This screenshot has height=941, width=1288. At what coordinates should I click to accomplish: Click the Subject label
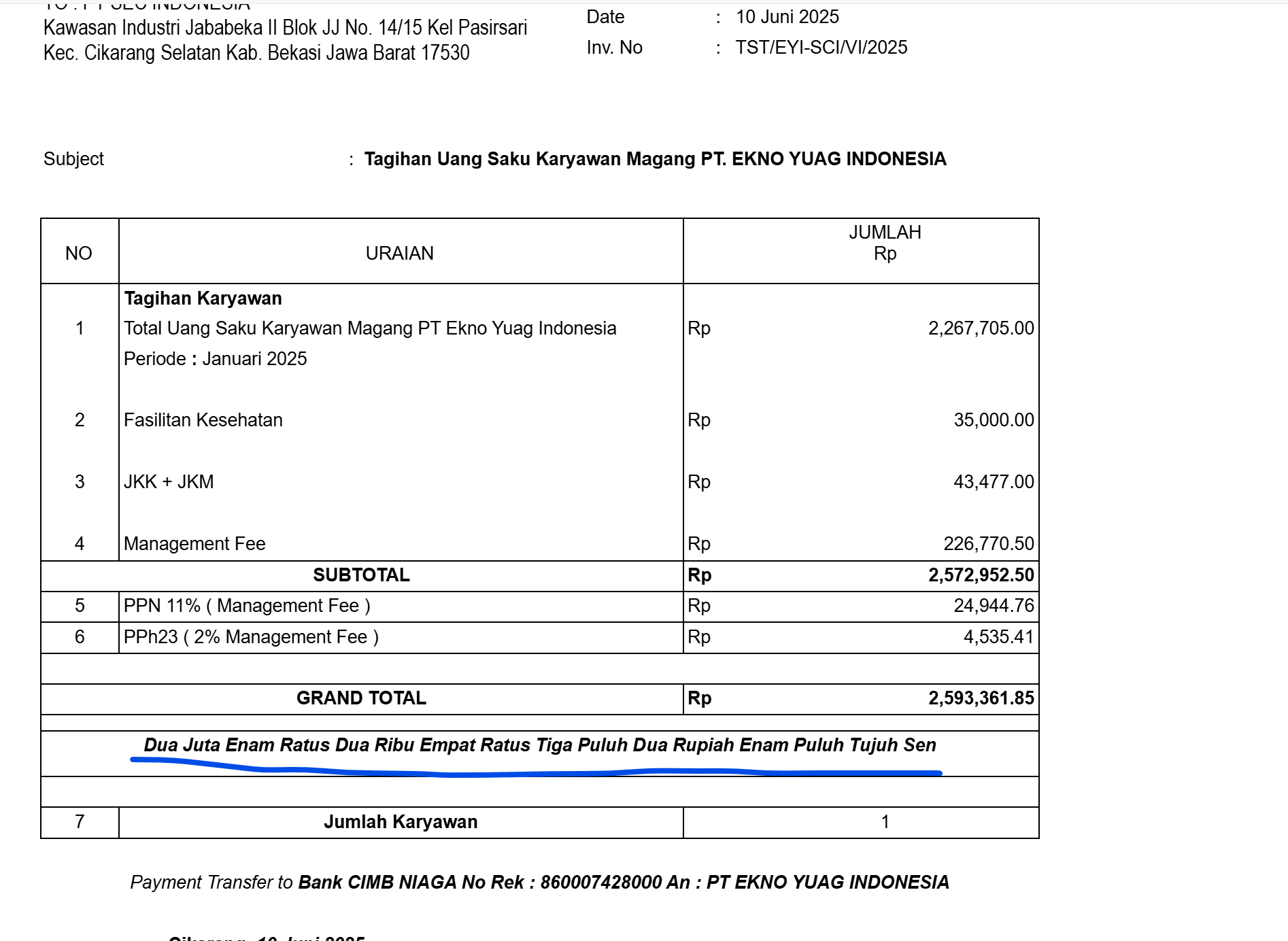[x=73, y=159]
